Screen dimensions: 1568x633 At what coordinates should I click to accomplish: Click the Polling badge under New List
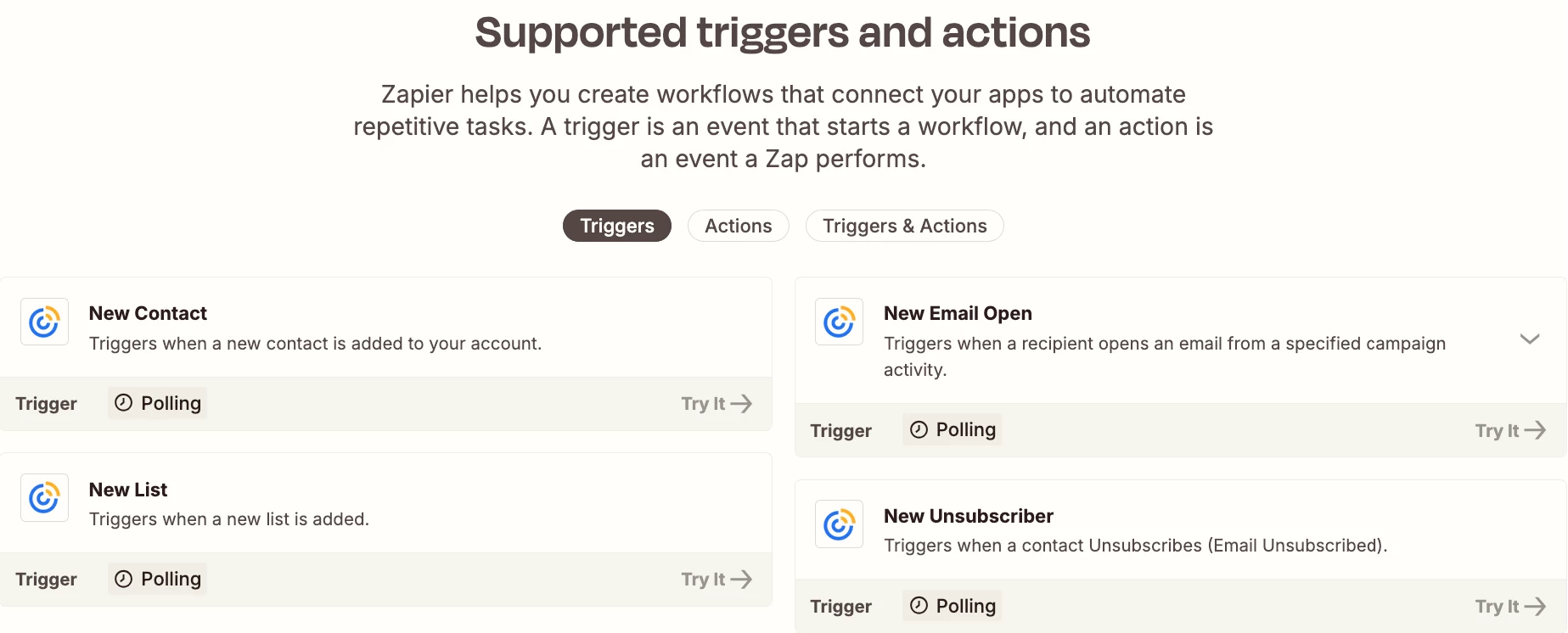[157, 579]
